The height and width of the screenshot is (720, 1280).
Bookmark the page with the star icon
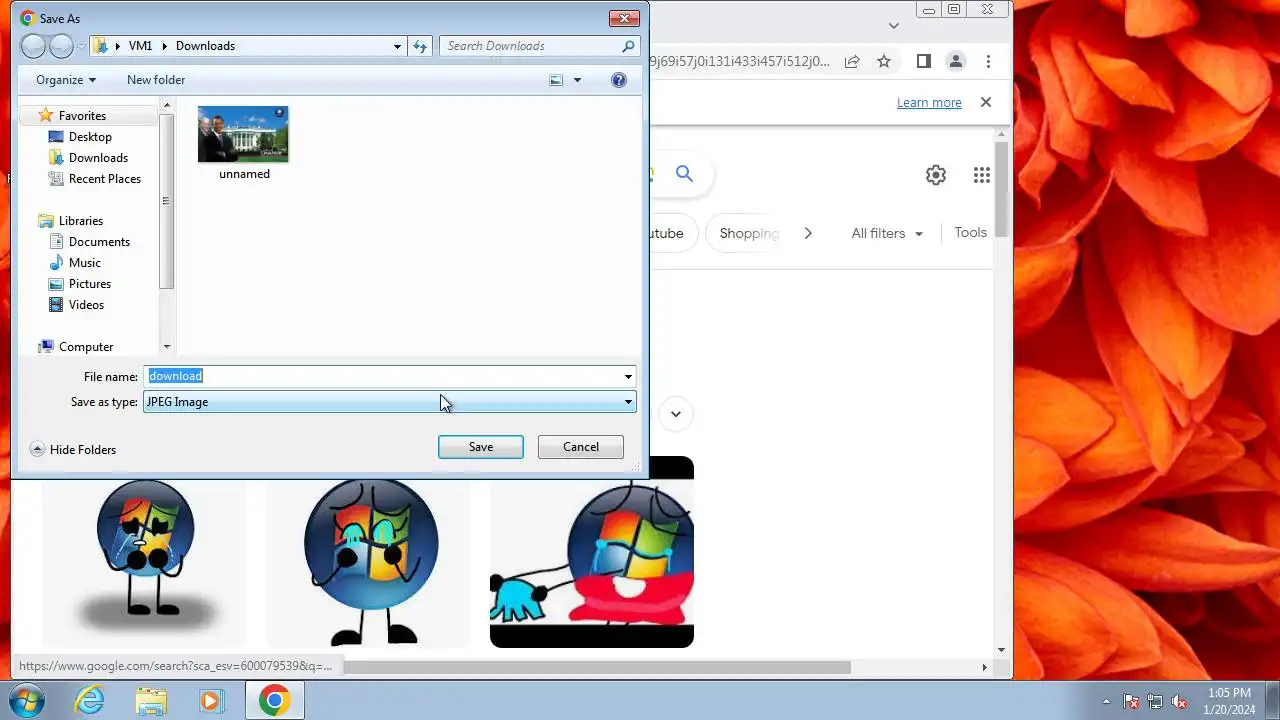884,61
